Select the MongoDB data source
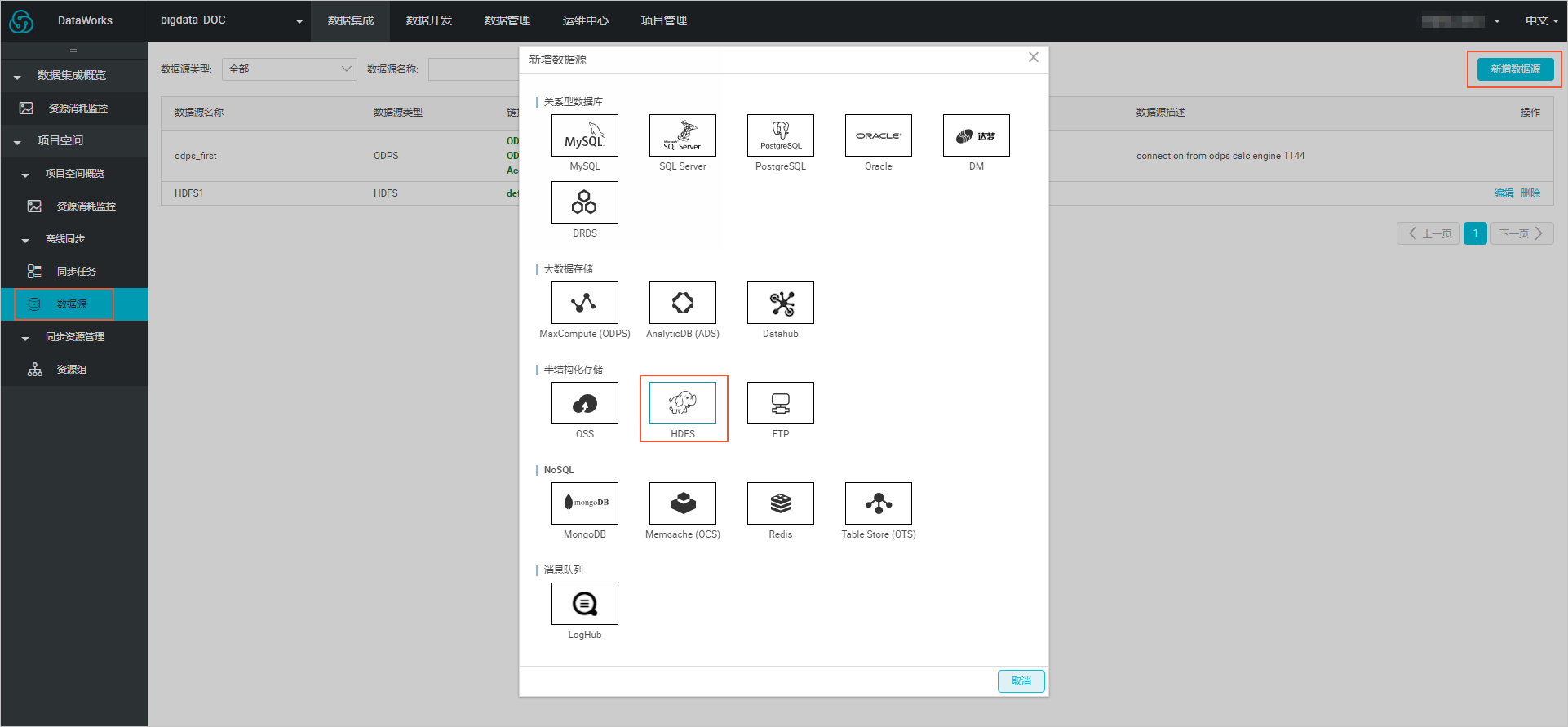The image size is (1568, 727). 584,503
